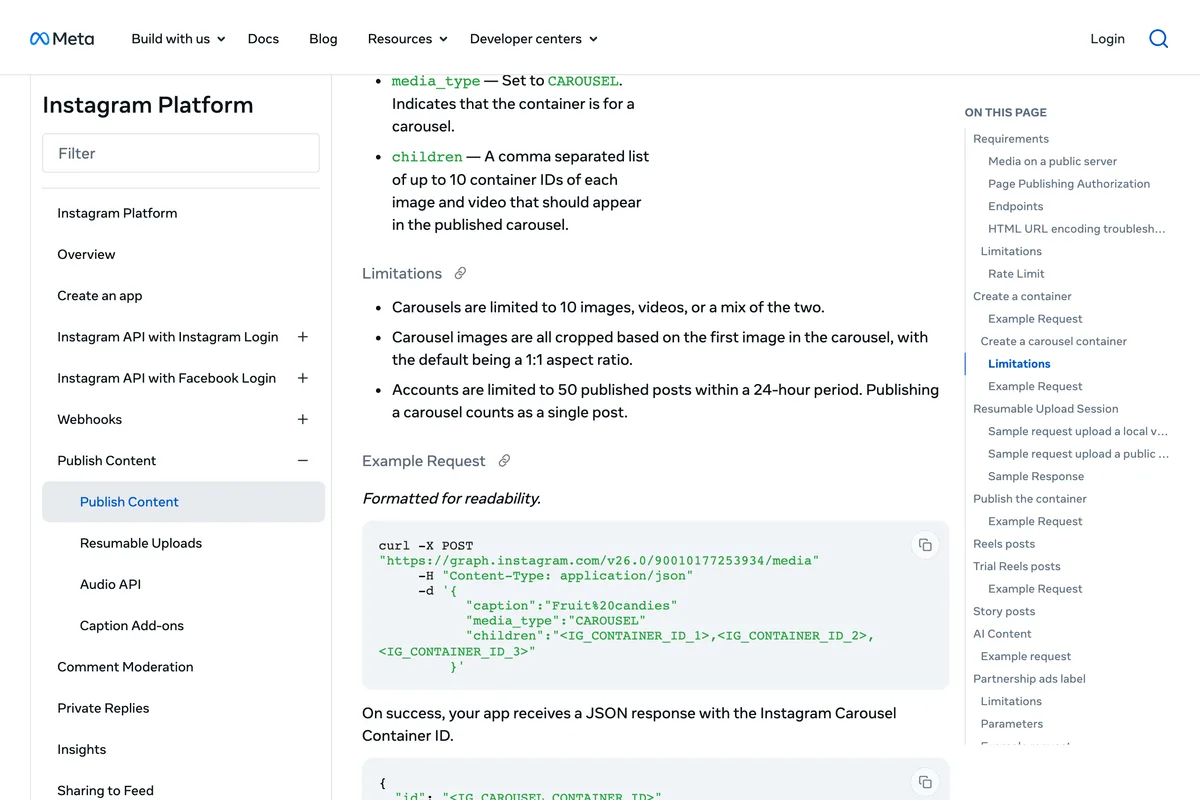The image size is (1200, 800).
Task: Click the media_type parameter text
Action: point(436,81)
